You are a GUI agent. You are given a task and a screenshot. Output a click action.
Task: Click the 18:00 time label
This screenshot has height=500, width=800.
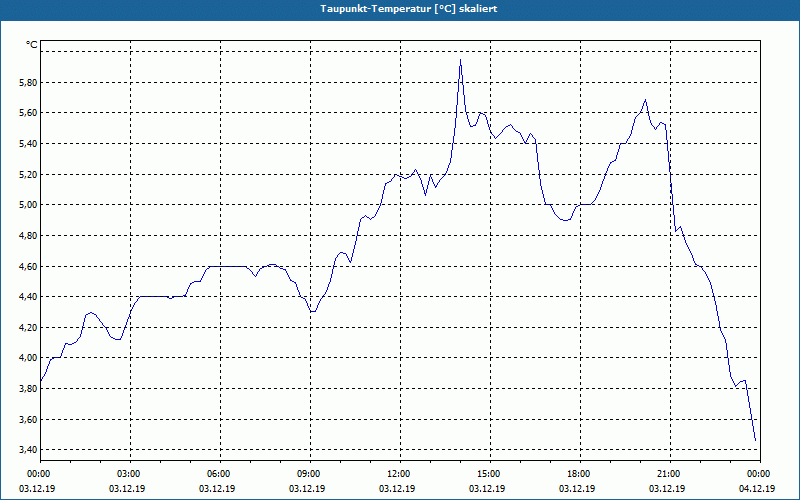[x=580, y=474]
